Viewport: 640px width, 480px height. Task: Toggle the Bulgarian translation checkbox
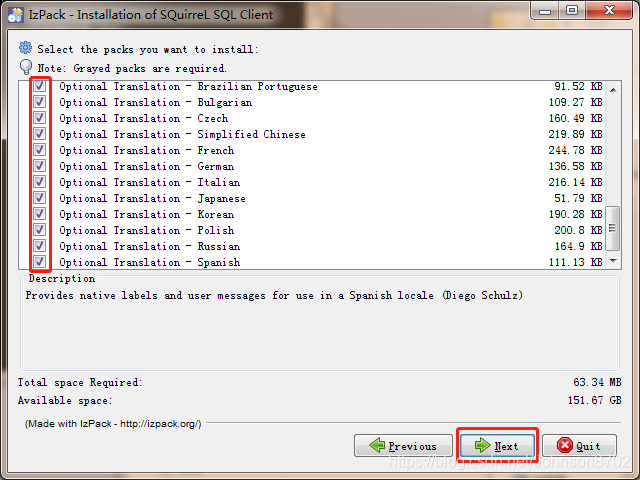40,102
